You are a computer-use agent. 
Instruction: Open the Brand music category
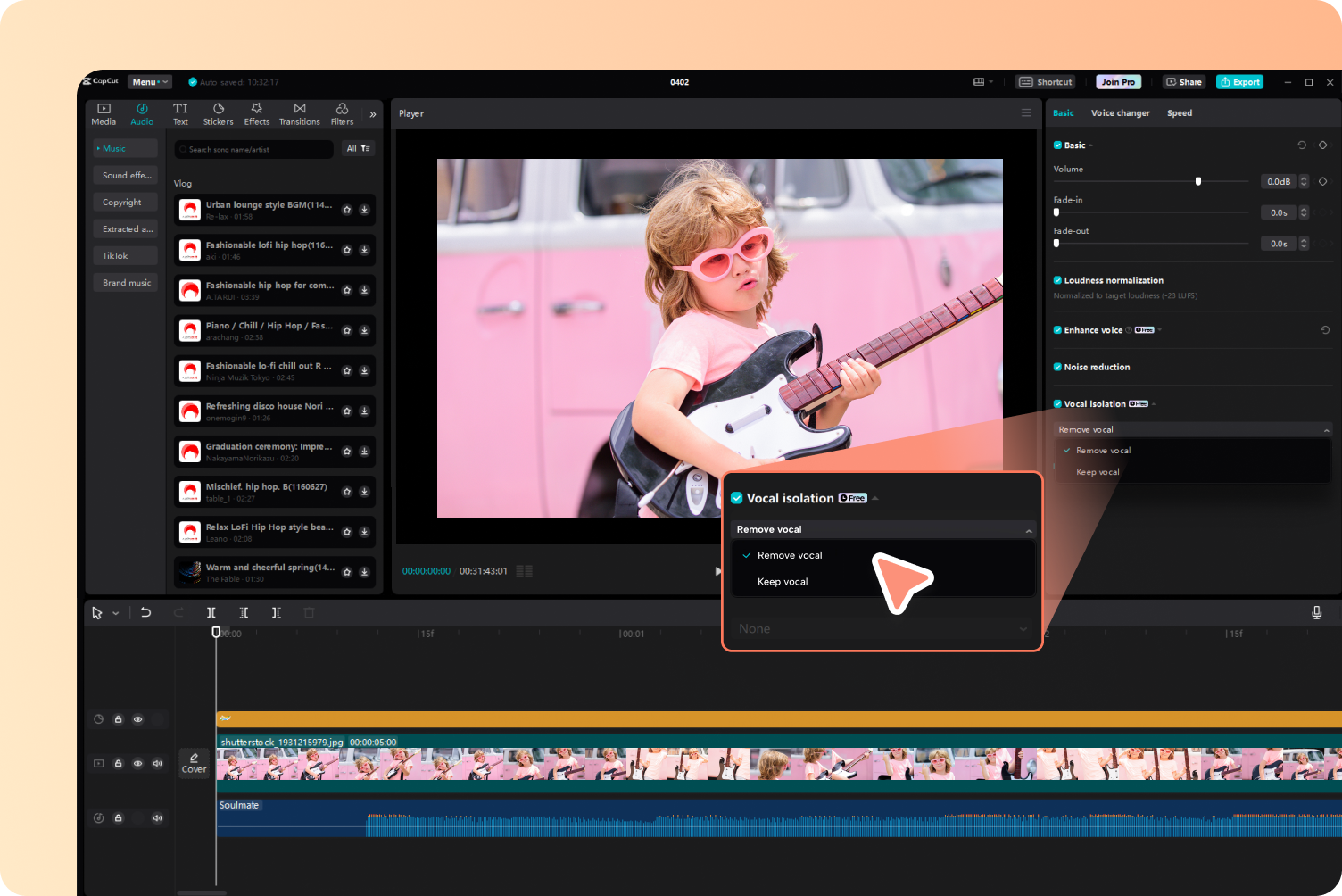(127, 283)
